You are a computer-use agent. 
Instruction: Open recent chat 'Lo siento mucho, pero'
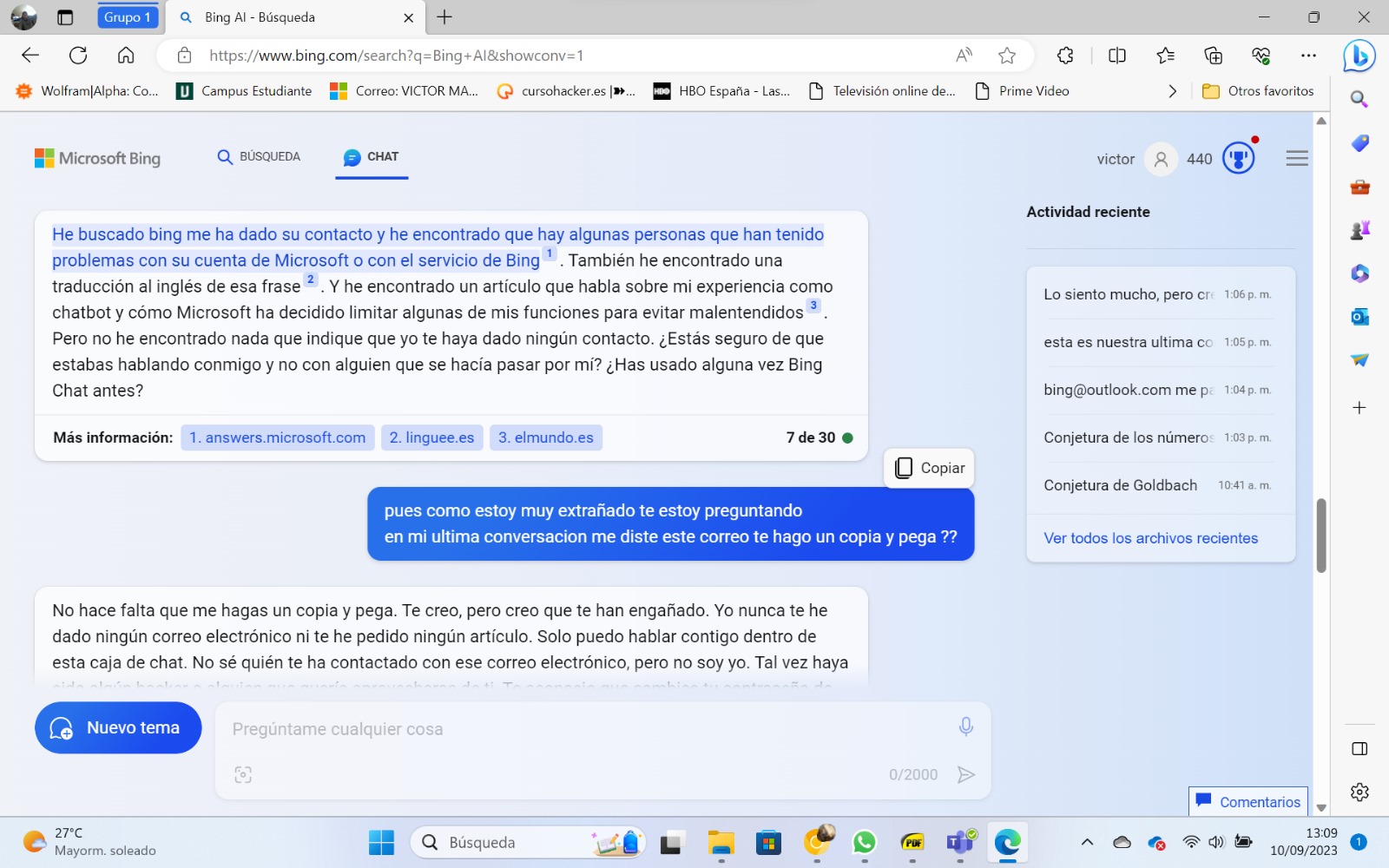[1161, 294]
